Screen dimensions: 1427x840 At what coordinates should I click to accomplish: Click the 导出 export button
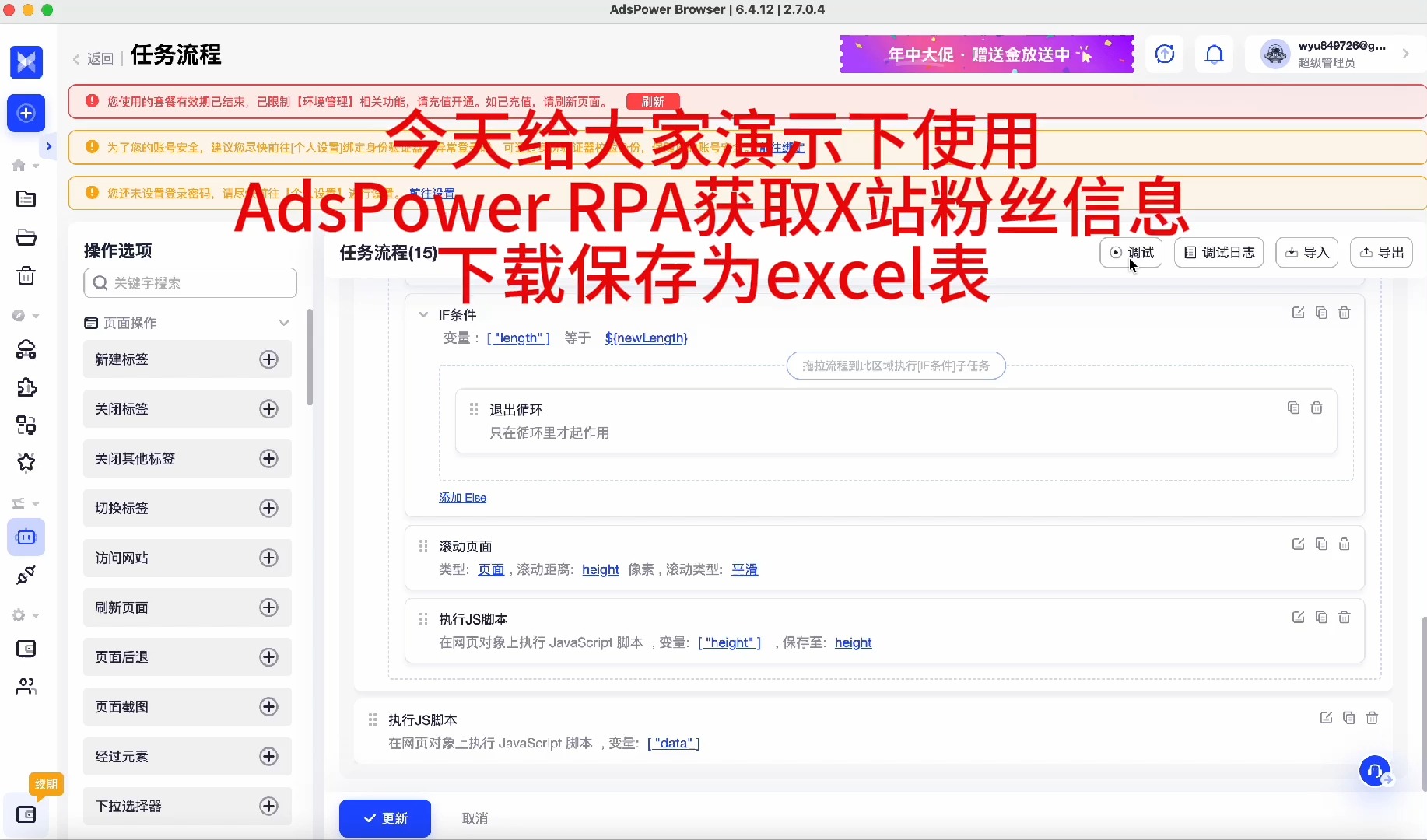coord(1382,252)
